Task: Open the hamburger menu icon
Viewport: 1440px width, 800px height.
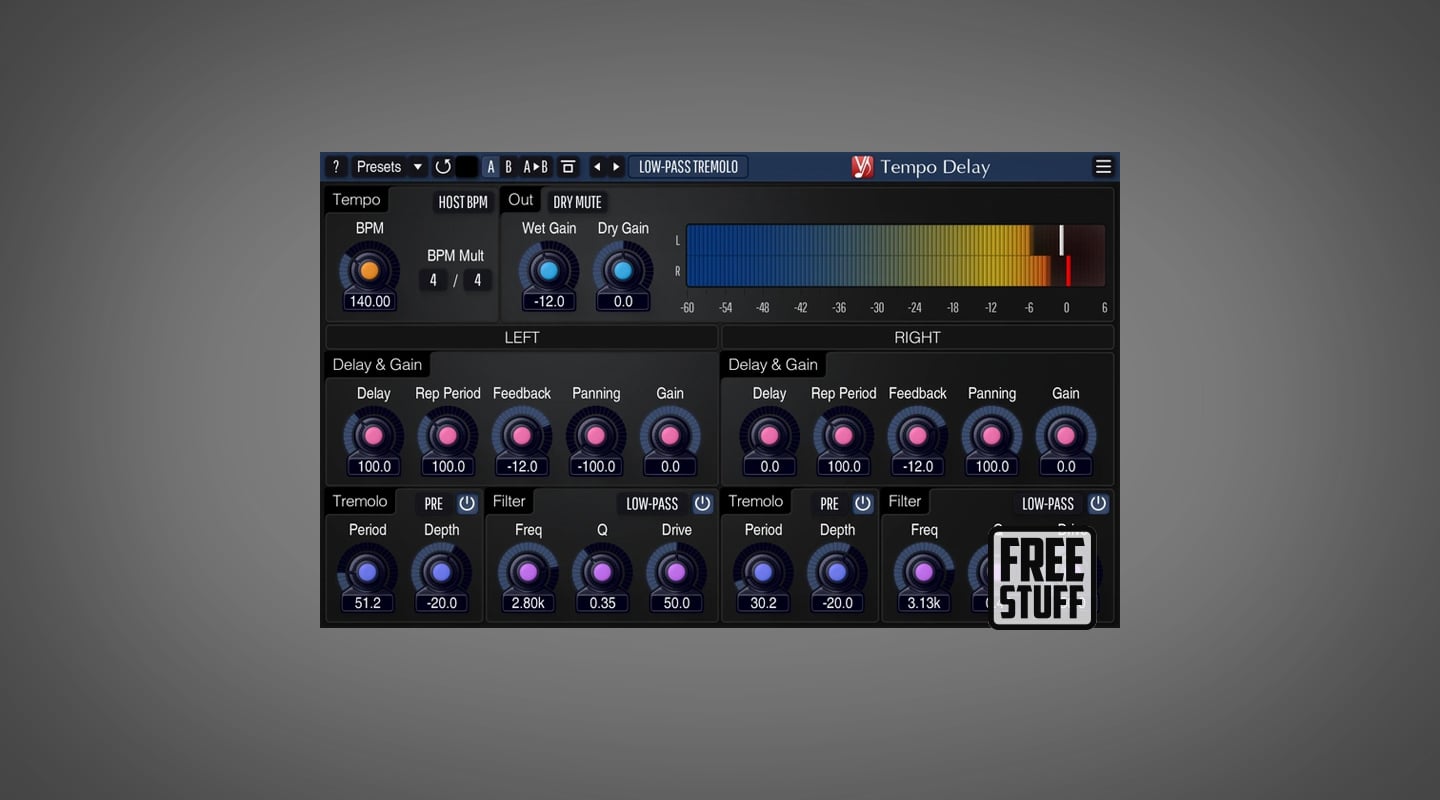Action: click(x=1103, y=167)
